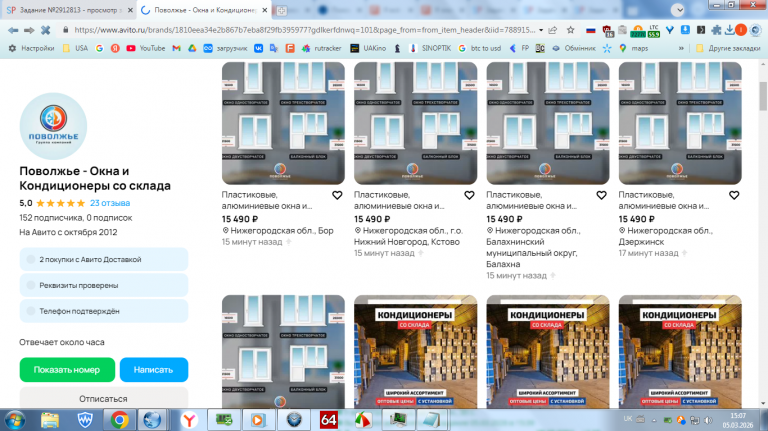The height and width of the screenshot is (431, 768).
Task: Open Yandex Browser from the taskbar
Action: pyautogui.click(x=189, y=420)
